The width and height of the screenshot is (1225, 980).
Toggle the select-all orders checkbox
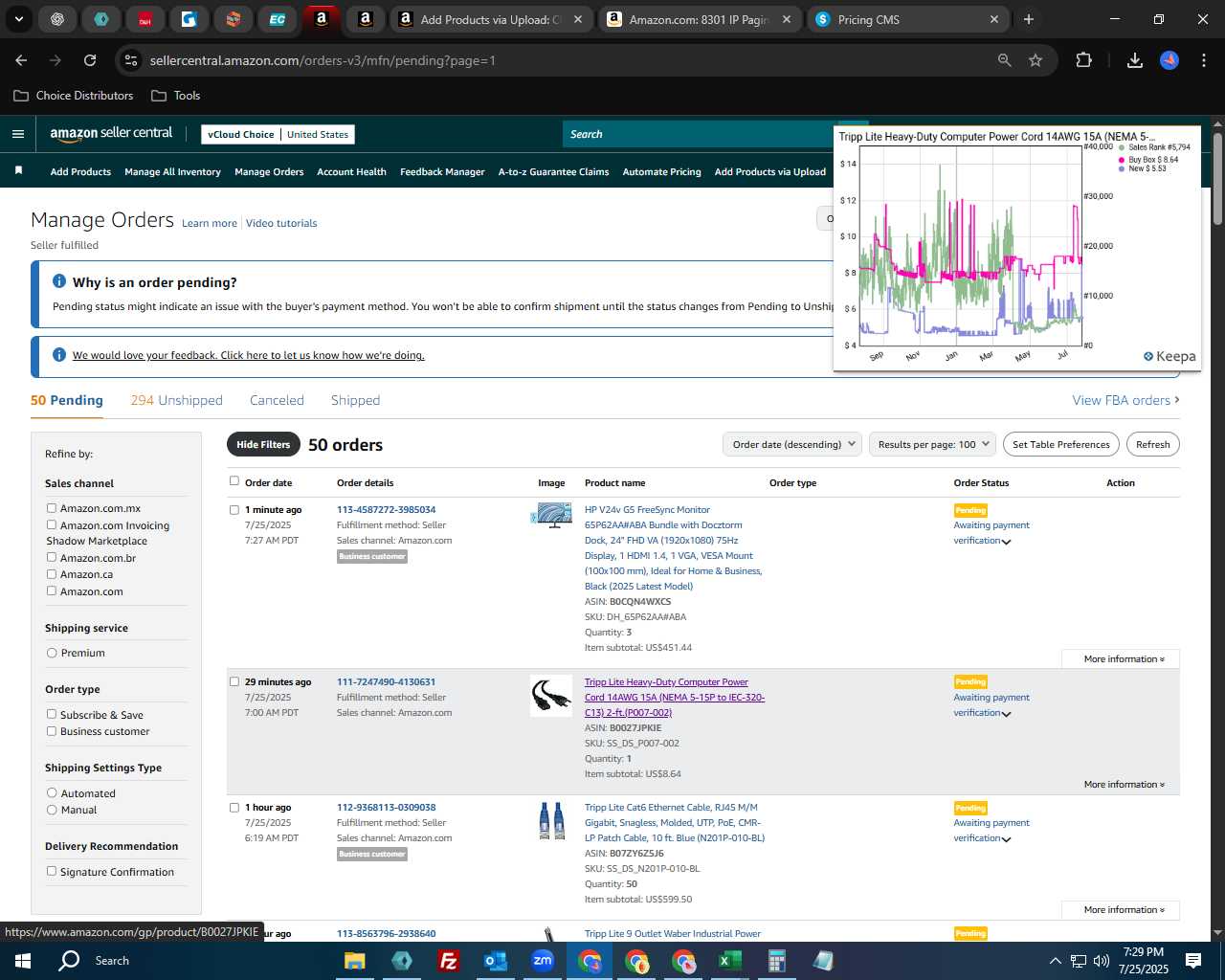[x=234, y=481]
